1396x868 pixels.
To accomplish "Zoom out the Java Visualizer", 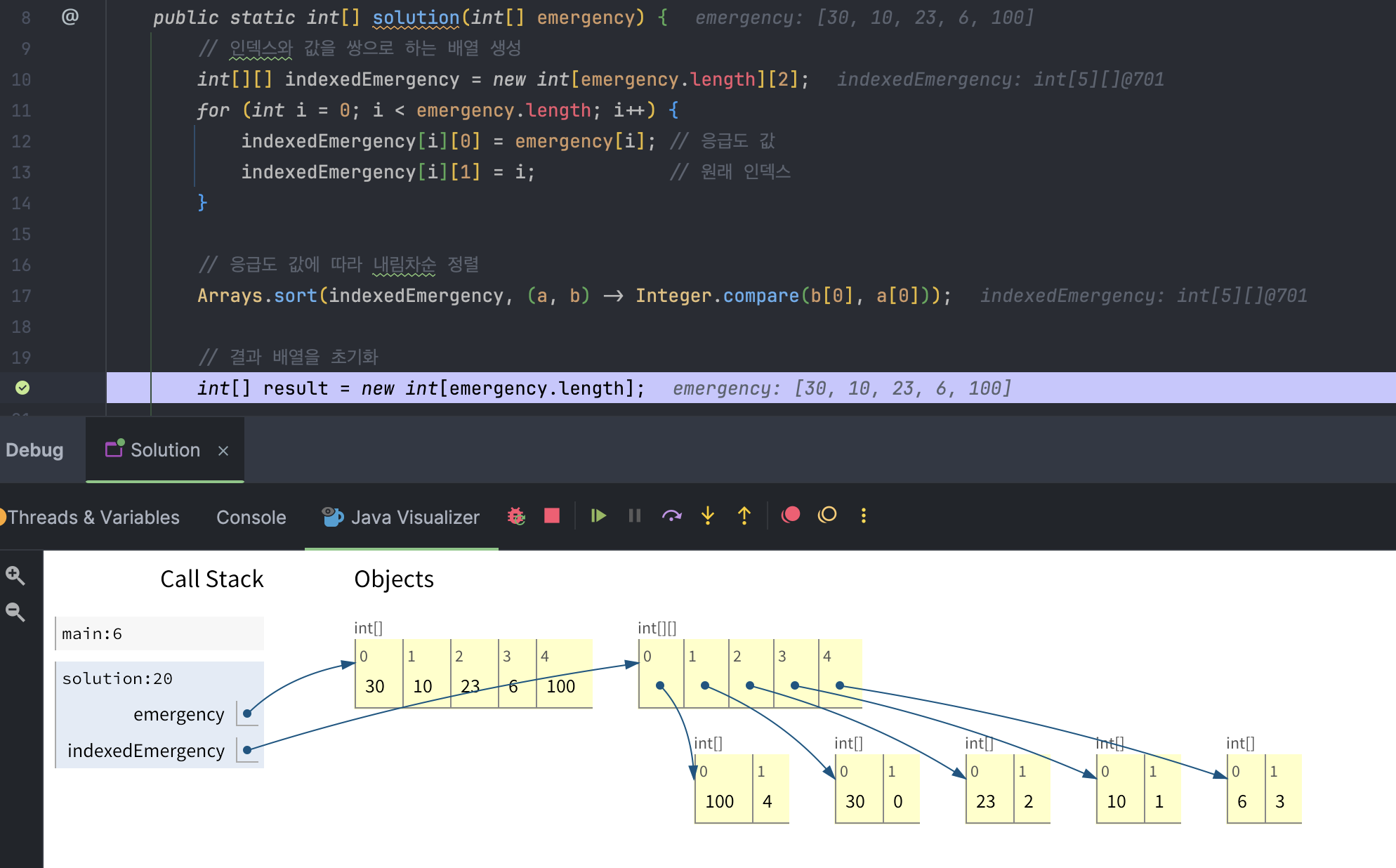I will coord(15,612).
